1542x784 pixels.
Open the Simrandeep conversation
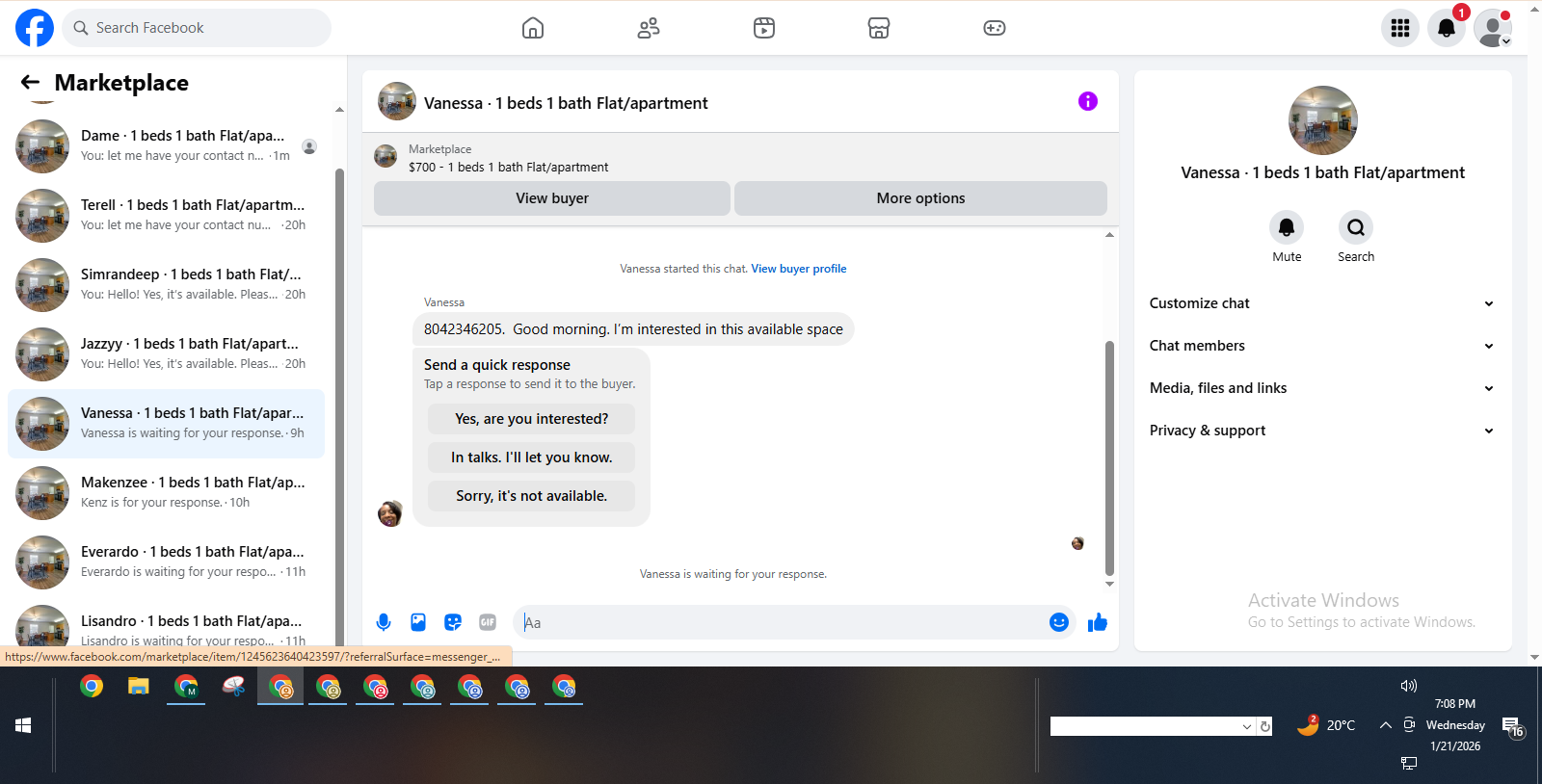pyautogui.click(x=166, y=285)
